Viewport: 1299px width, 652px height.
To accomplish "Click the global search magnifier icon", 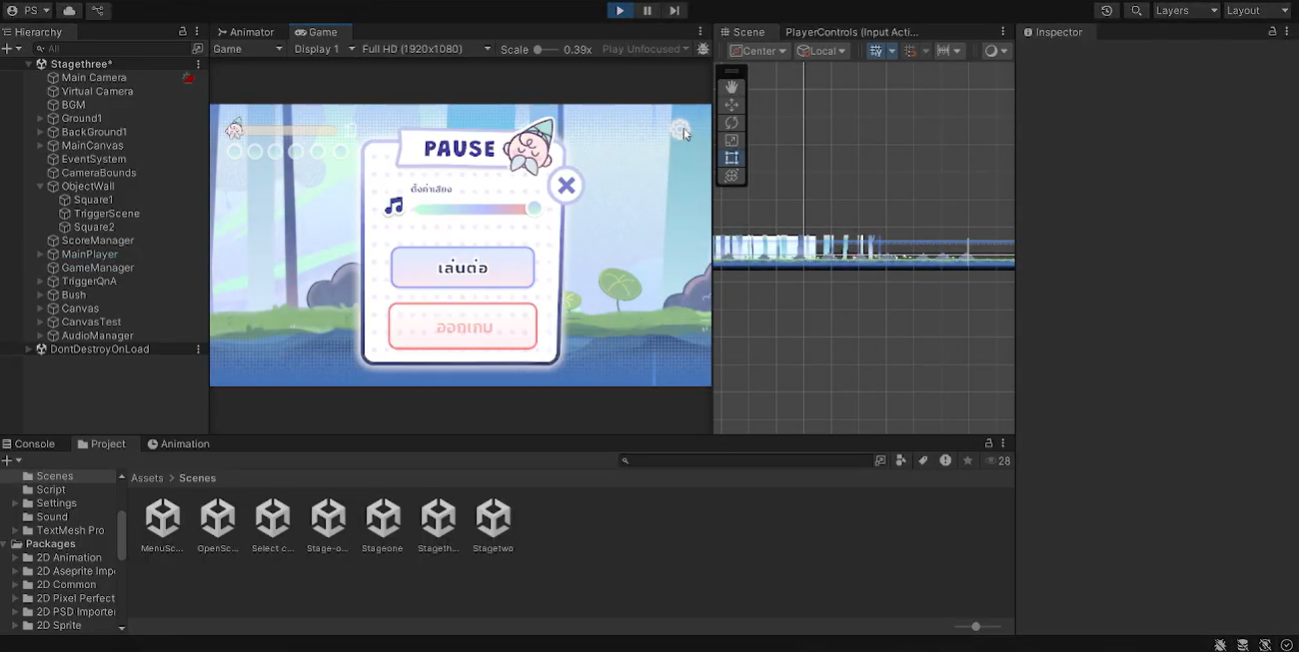I will tap(1136, 10).
